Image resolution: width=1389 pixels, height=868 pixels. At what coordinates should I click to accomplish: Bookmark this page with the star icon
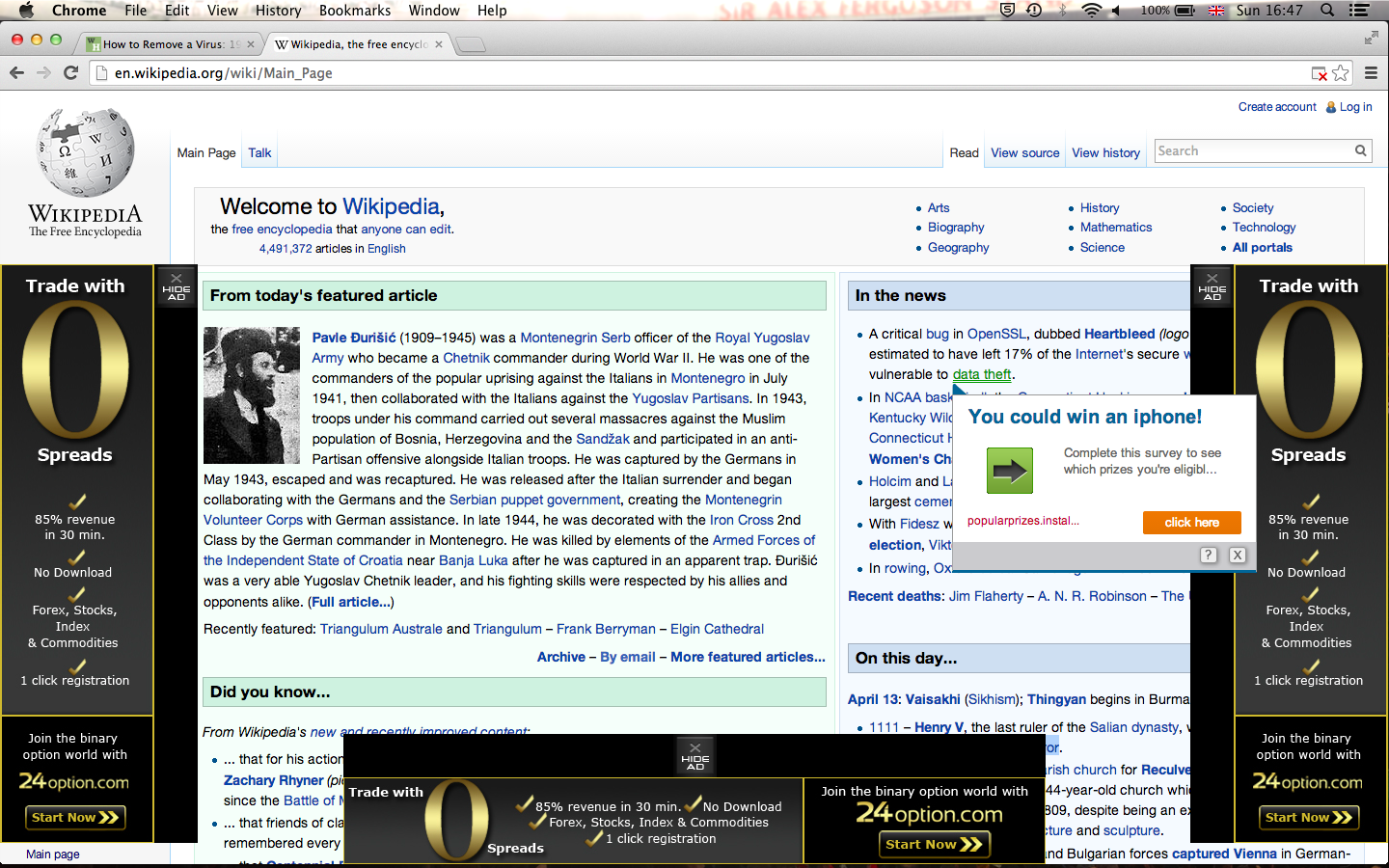click(1341, 73)
